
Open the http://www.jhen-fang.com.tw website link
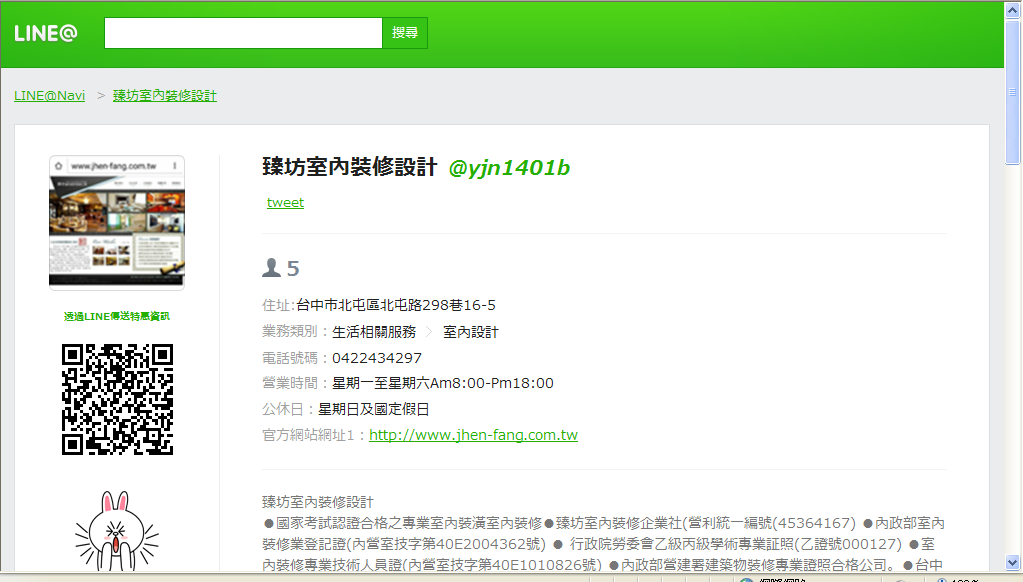click(474, 435)
